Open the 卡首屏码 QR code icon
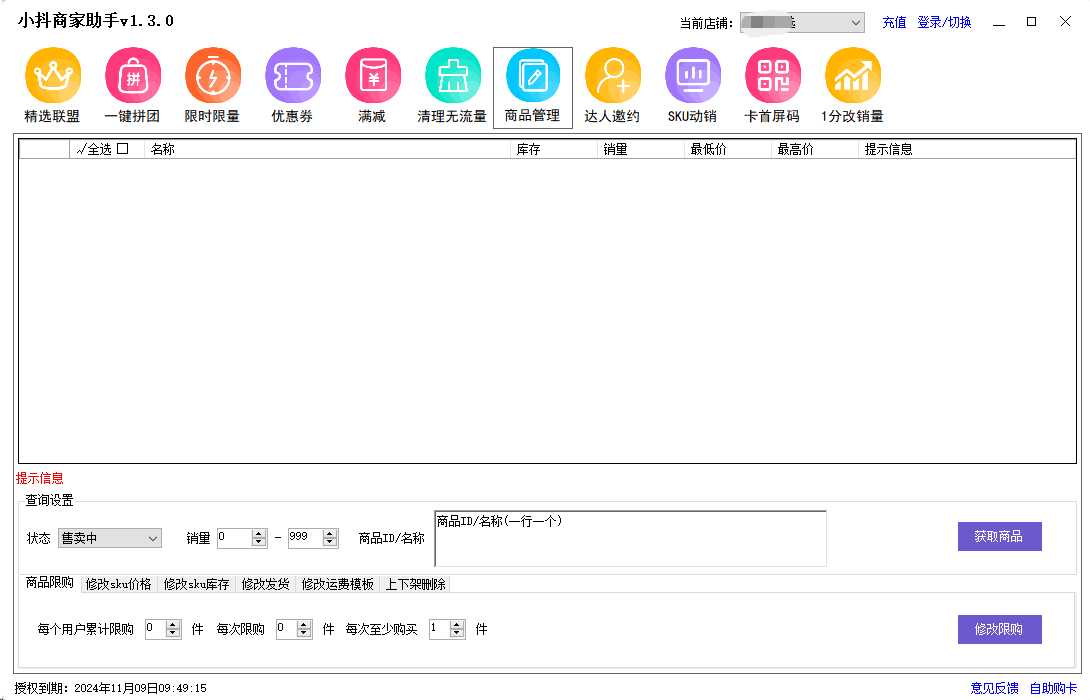 click(772, 76)
